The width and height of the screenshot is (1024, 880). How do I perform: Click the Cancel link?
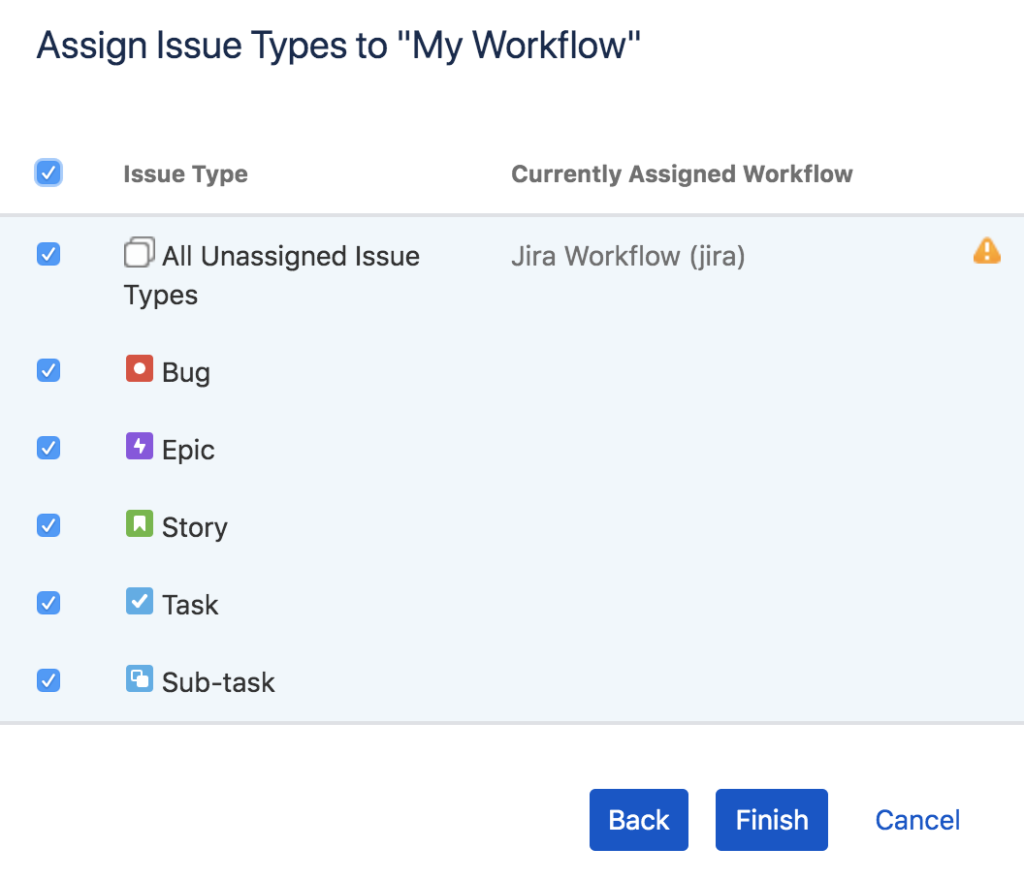tap(916, 819)
